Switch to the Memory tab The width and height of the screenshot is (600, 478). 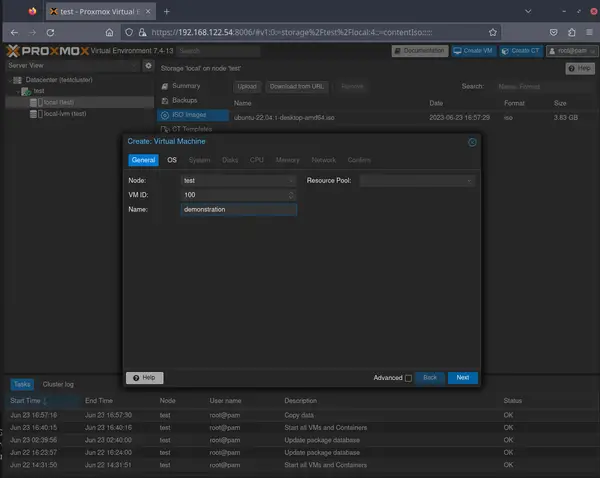(x=288, y=160)
